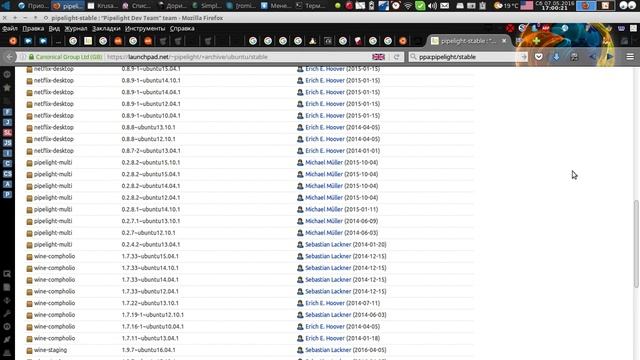Image resolution: width=640 pixels, height=360 pixels.
Task: Open Michael Müller link in 0.2.8.2~ubuntu15.10.1 row
Action: 324,162
